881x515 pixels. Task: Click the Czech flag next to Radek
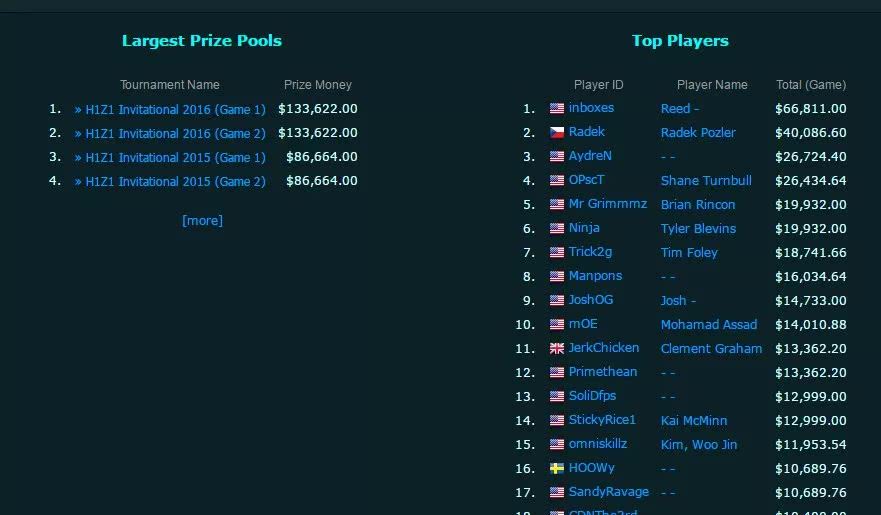click(557, 132)
